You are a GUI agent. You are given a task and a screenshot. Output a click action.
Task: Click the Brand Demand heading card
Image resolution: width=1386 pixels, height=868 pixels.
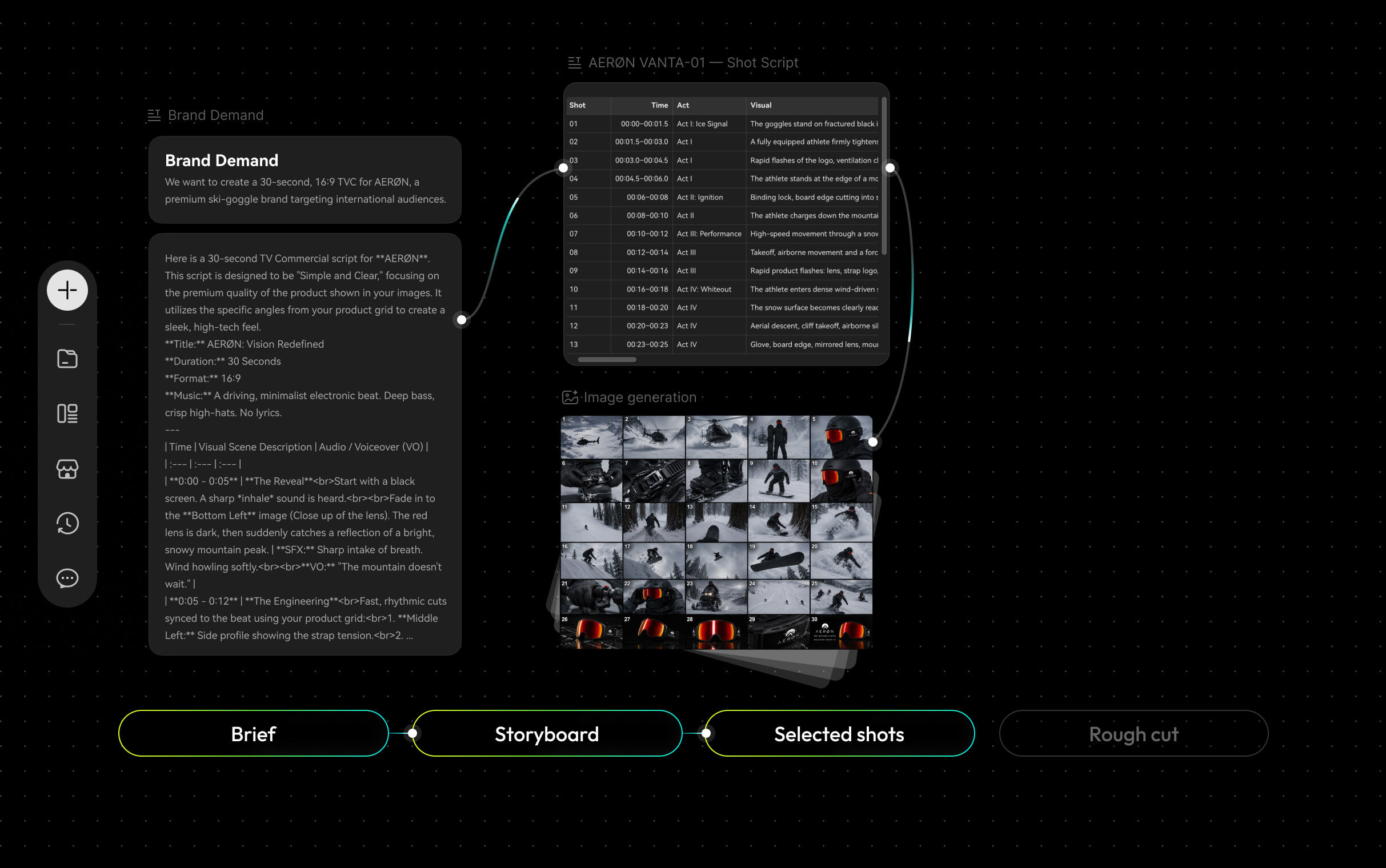305,180
